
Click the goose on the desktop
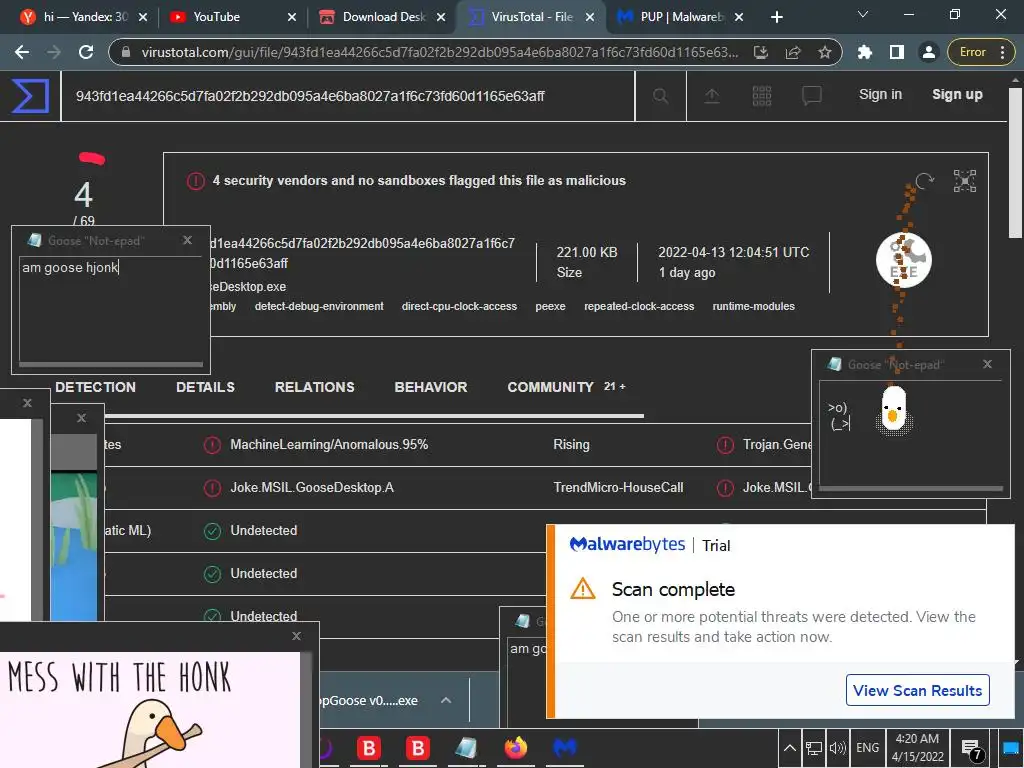[x=893, y=410]
